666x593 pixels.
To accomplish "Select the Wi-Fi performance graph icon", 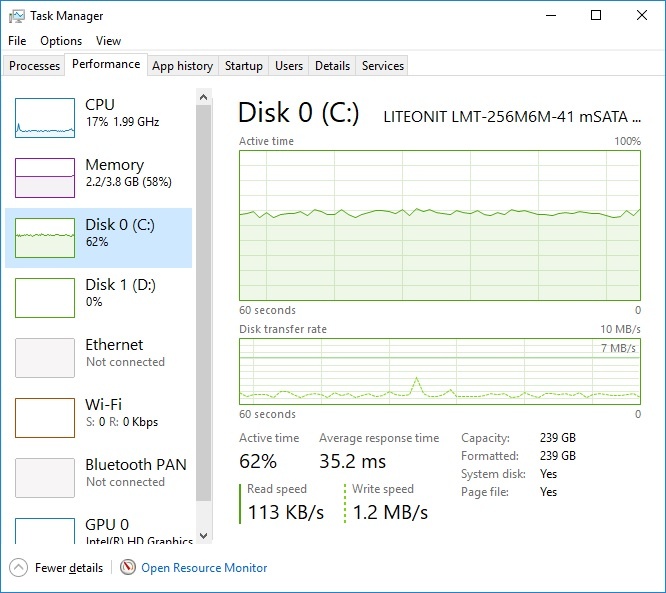I will click(x=45, y=418).
